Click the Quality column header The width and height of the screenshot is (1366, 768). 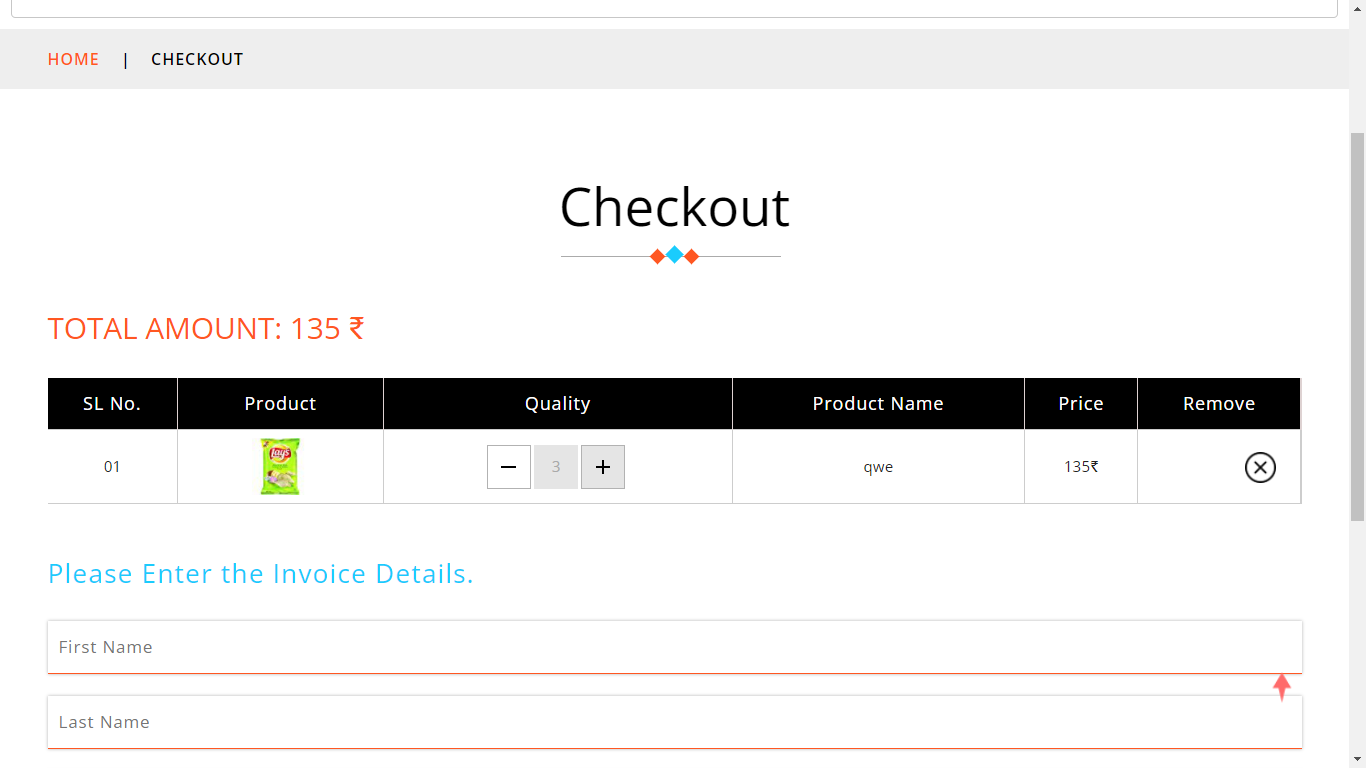[557, 403]
